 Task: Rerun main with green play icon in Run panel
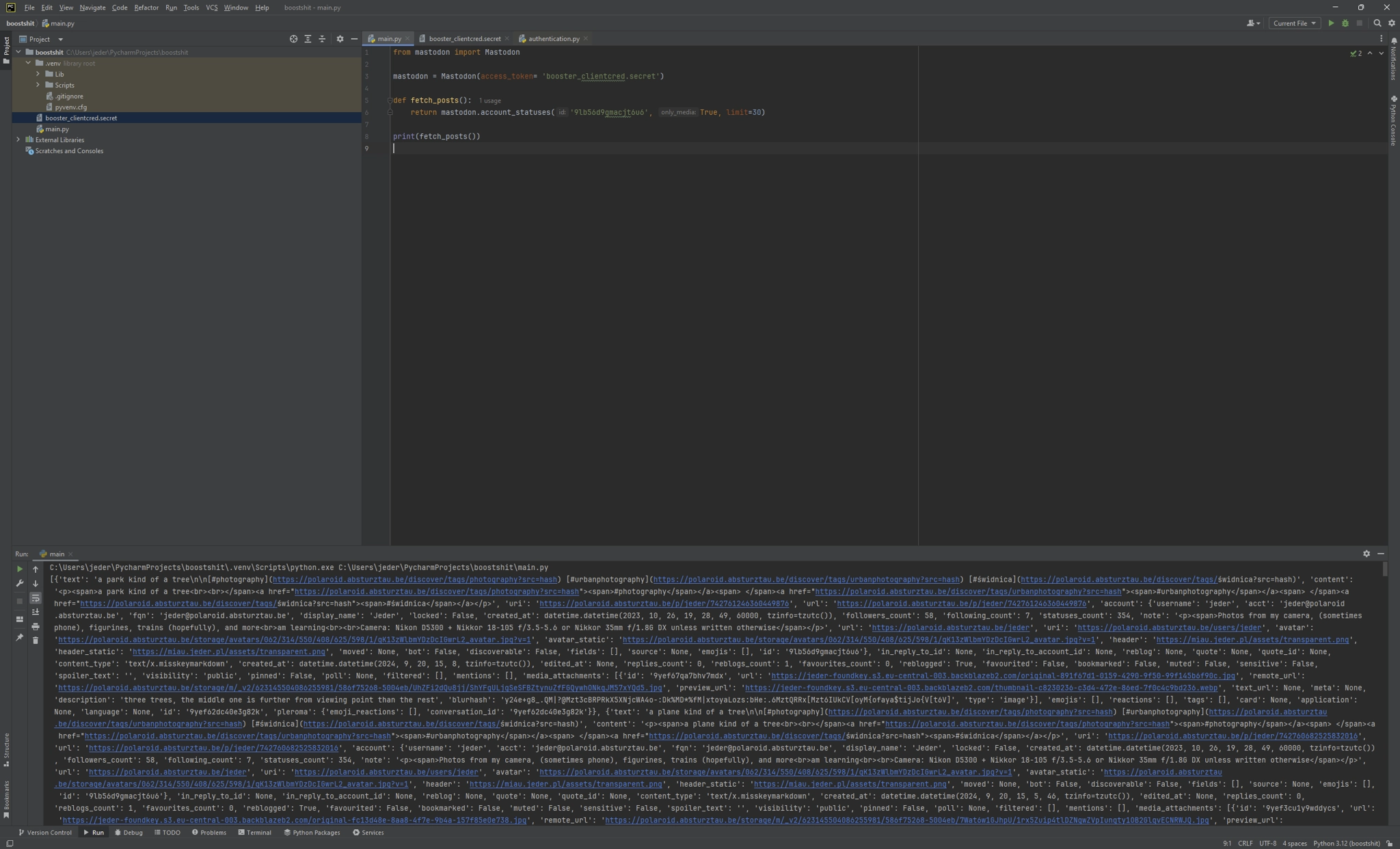pyautogui.click(x=19, y=569)
